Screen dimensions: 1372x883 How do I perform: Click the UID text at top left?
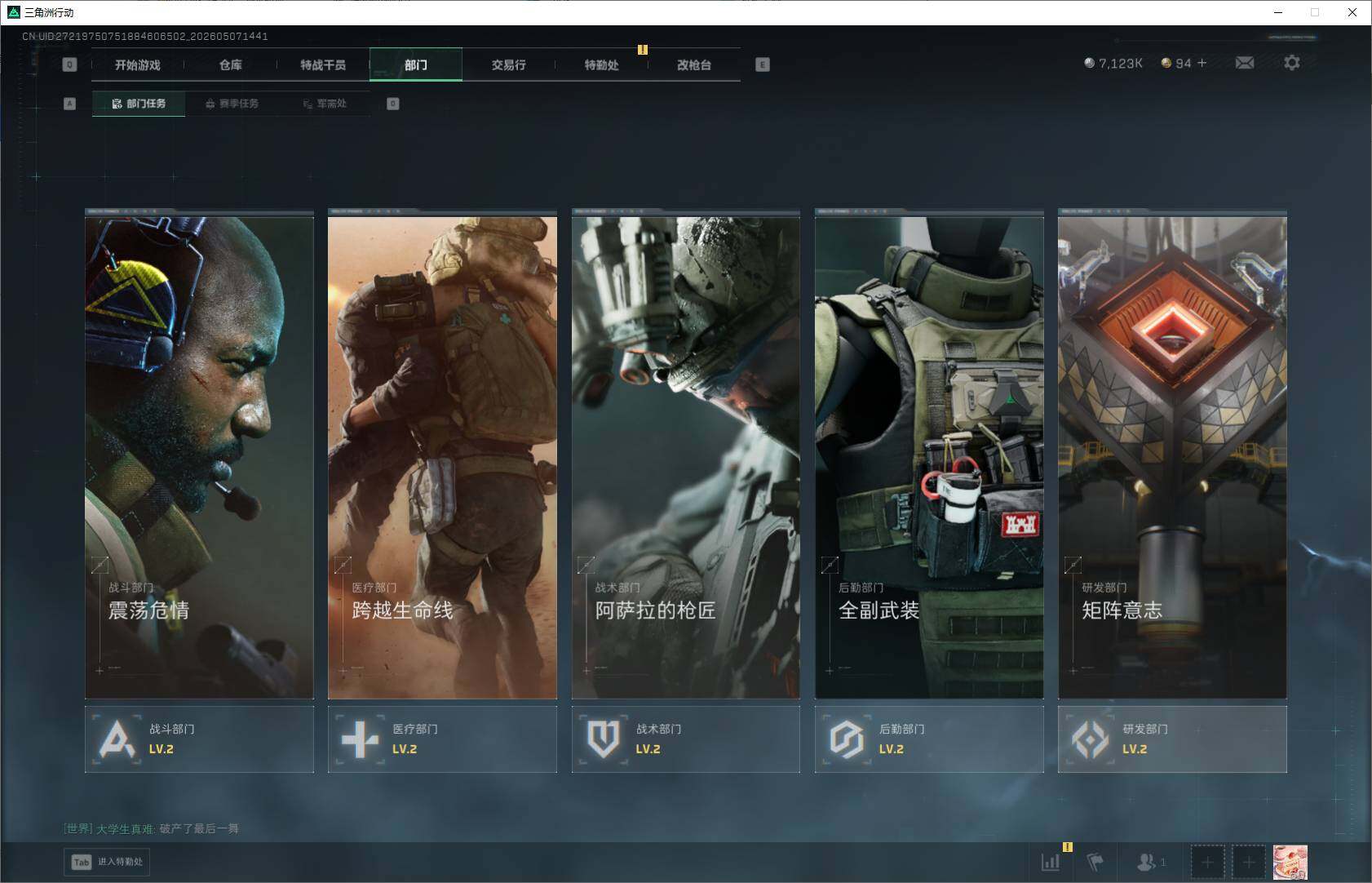coord(145,36)
